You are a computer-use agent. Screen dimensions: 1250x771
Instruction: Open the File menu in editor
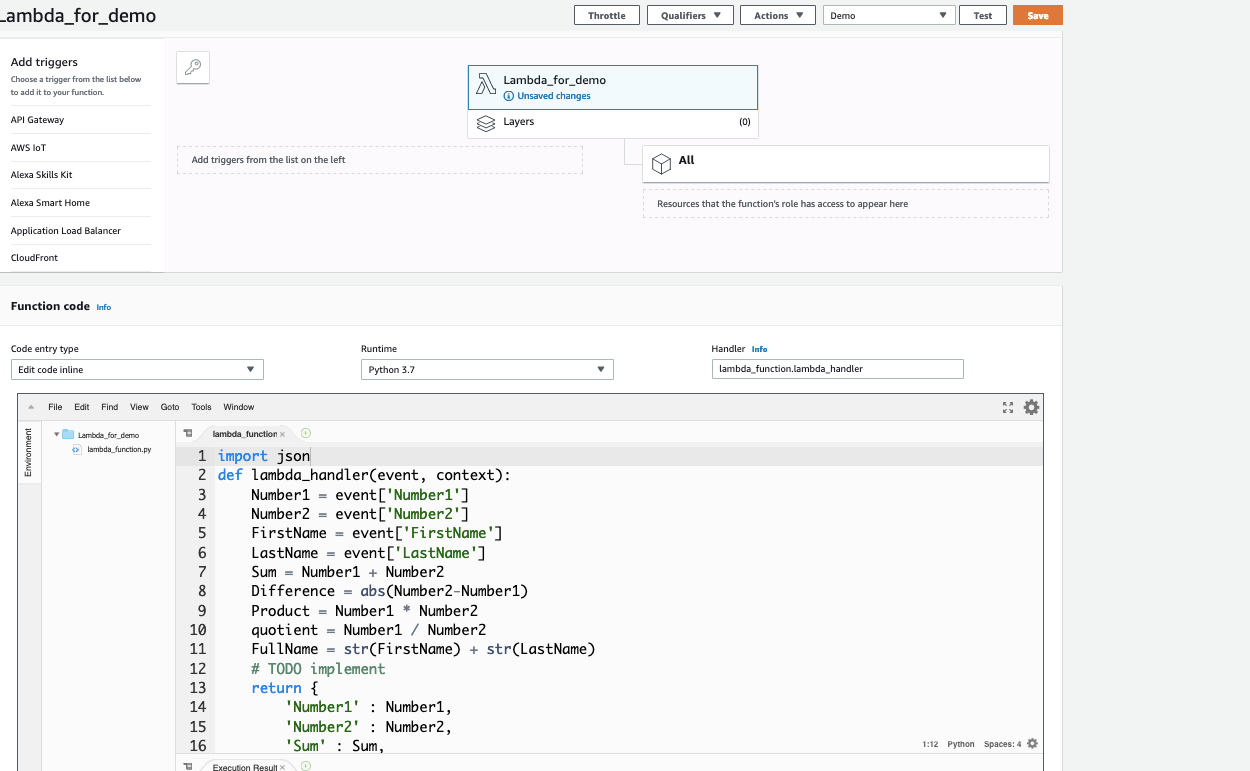click(55, 407)
